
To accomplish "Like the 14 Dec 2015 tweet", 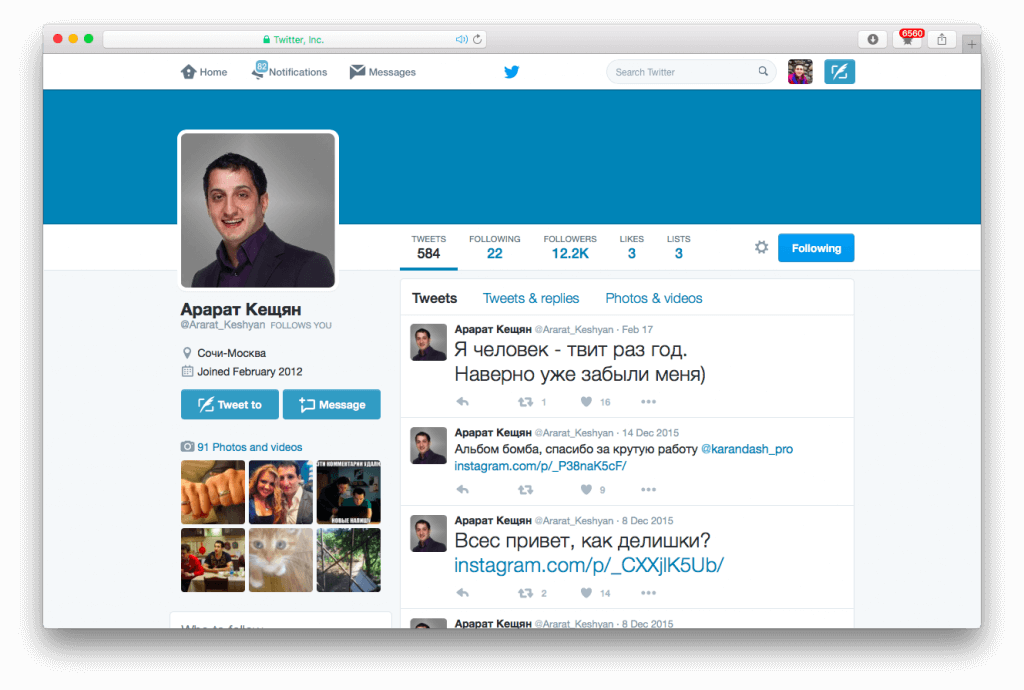I will tap(586, 489).
